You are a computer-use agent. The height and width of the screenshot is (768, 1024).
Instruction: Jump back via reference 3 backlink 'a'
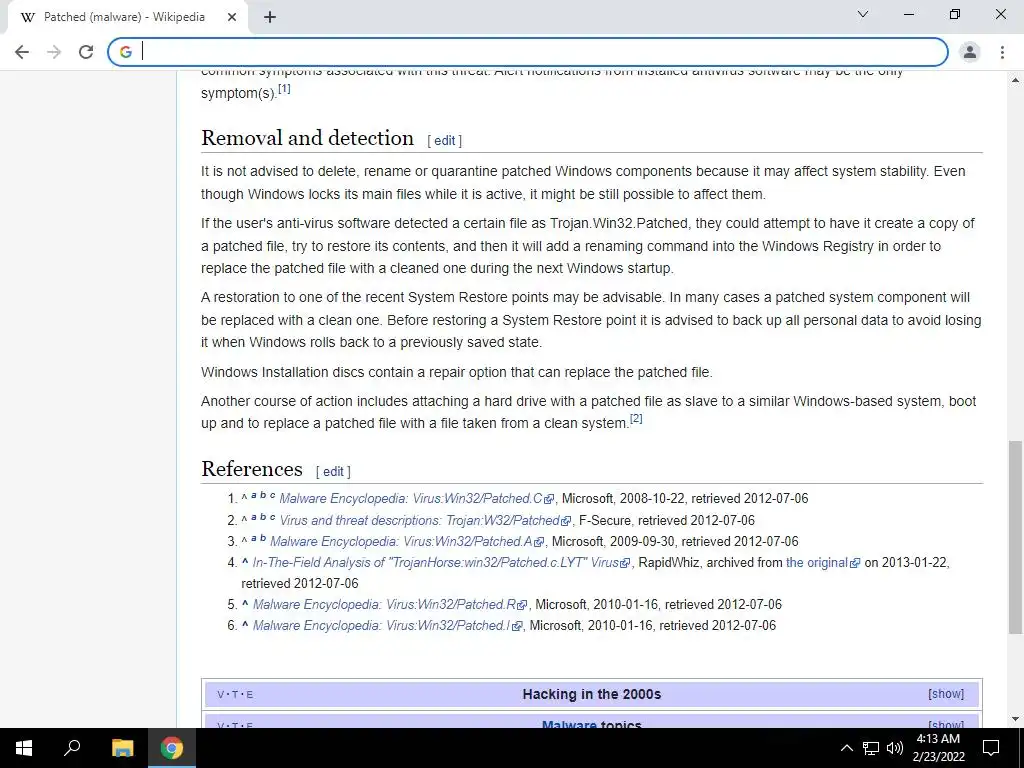(x=254, y=537)
